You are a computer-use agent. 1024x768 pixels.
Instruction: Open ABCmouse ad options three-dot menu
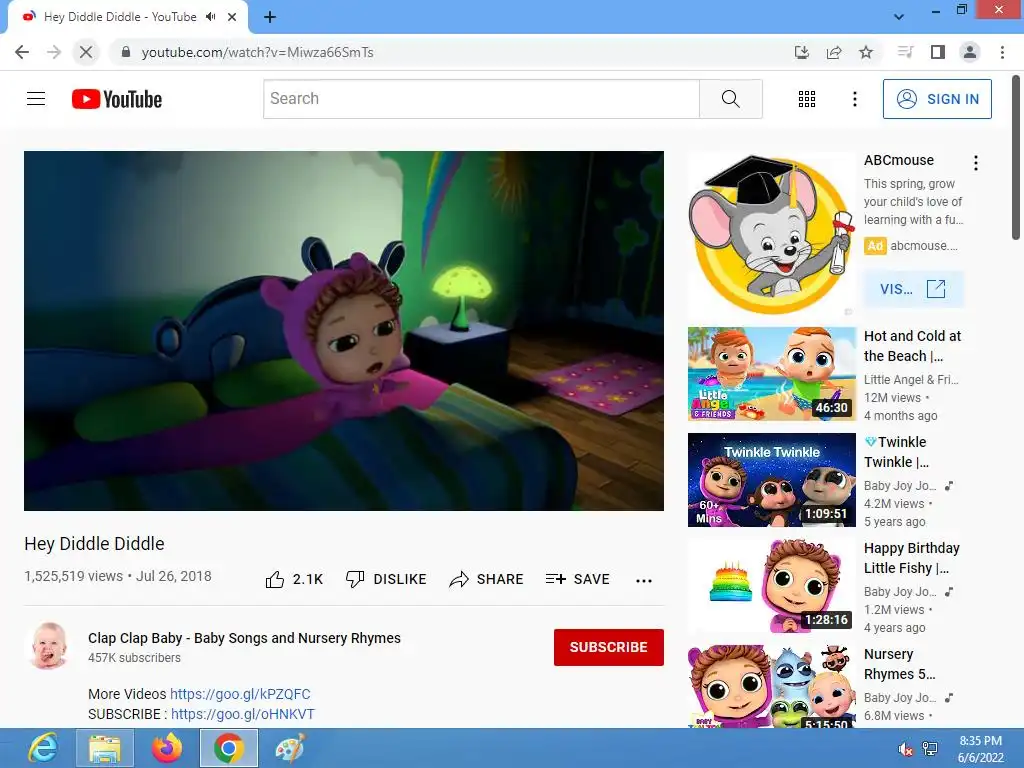975,163
